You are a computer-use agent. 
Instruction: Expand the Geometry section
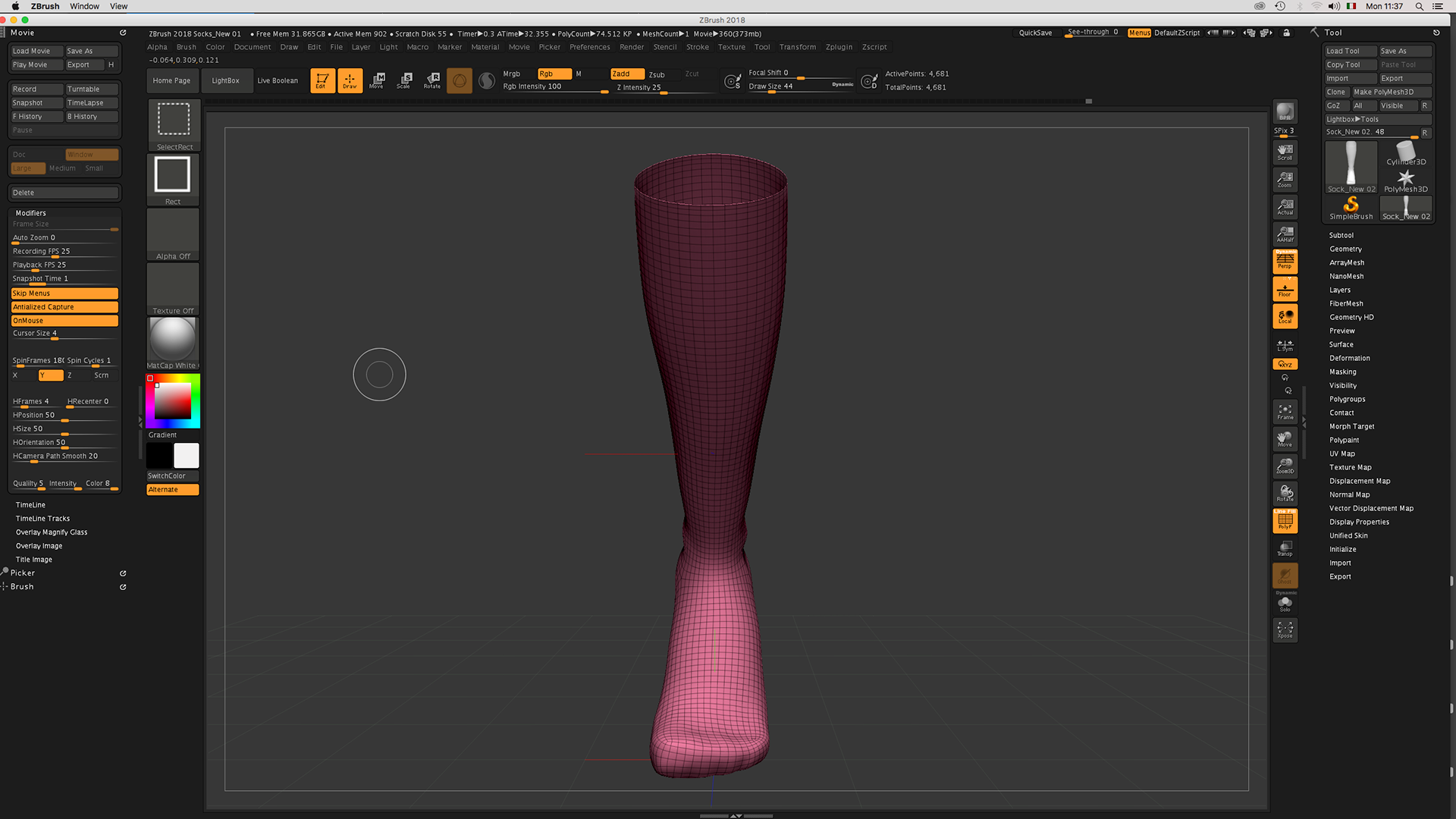[1345, 249]
